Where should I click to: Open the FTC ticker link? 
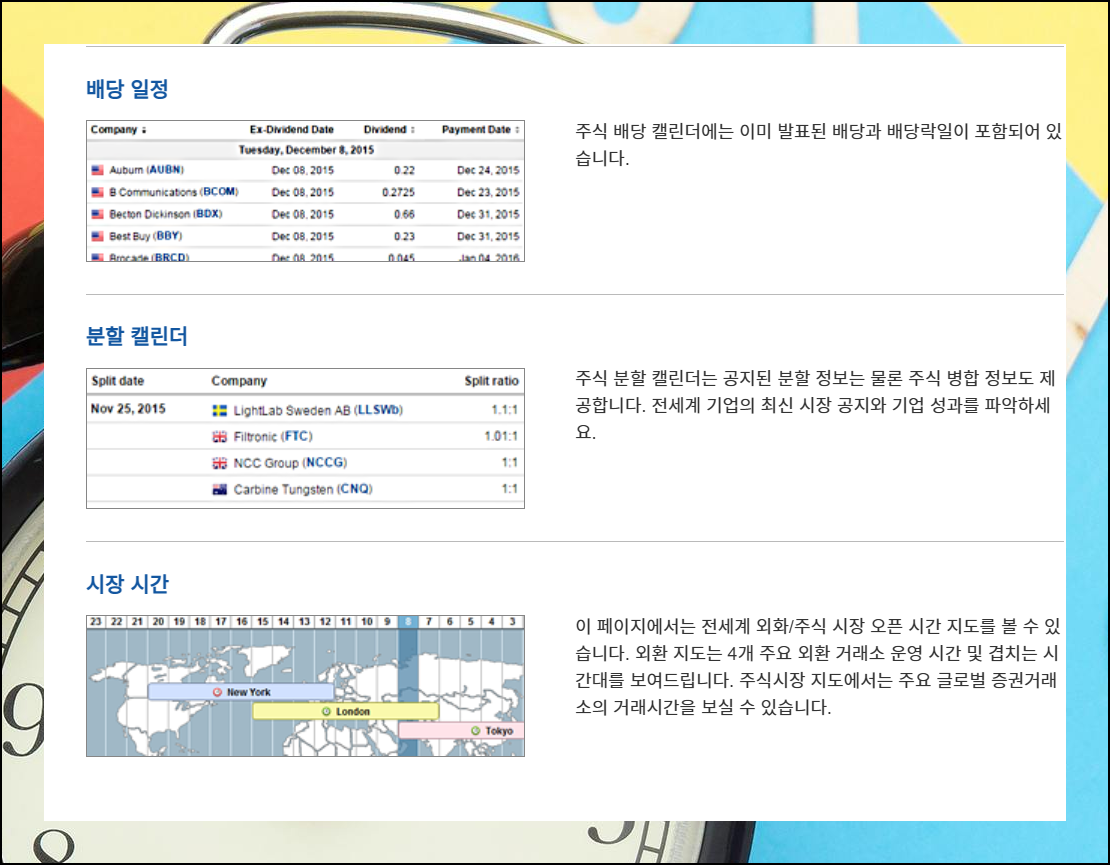pos(297,436)
